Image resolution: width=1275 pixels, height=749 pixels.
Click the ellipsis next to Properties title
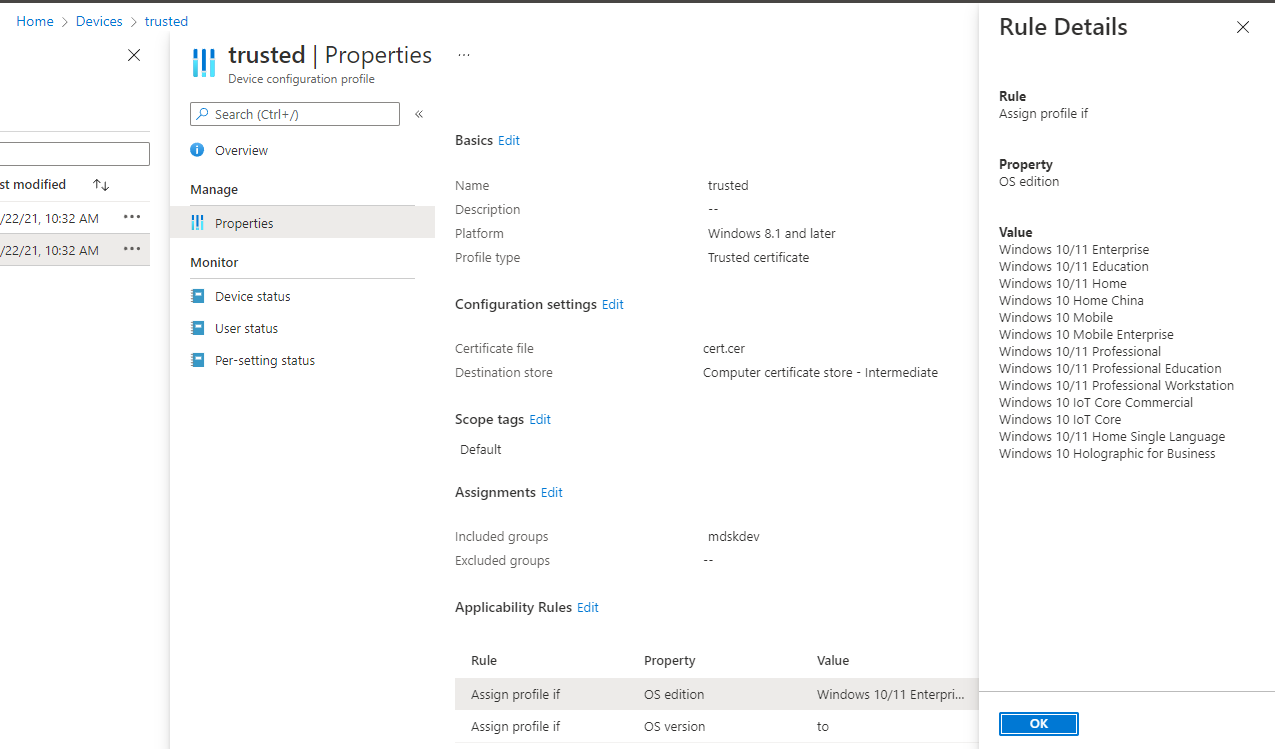coord(463,54)
